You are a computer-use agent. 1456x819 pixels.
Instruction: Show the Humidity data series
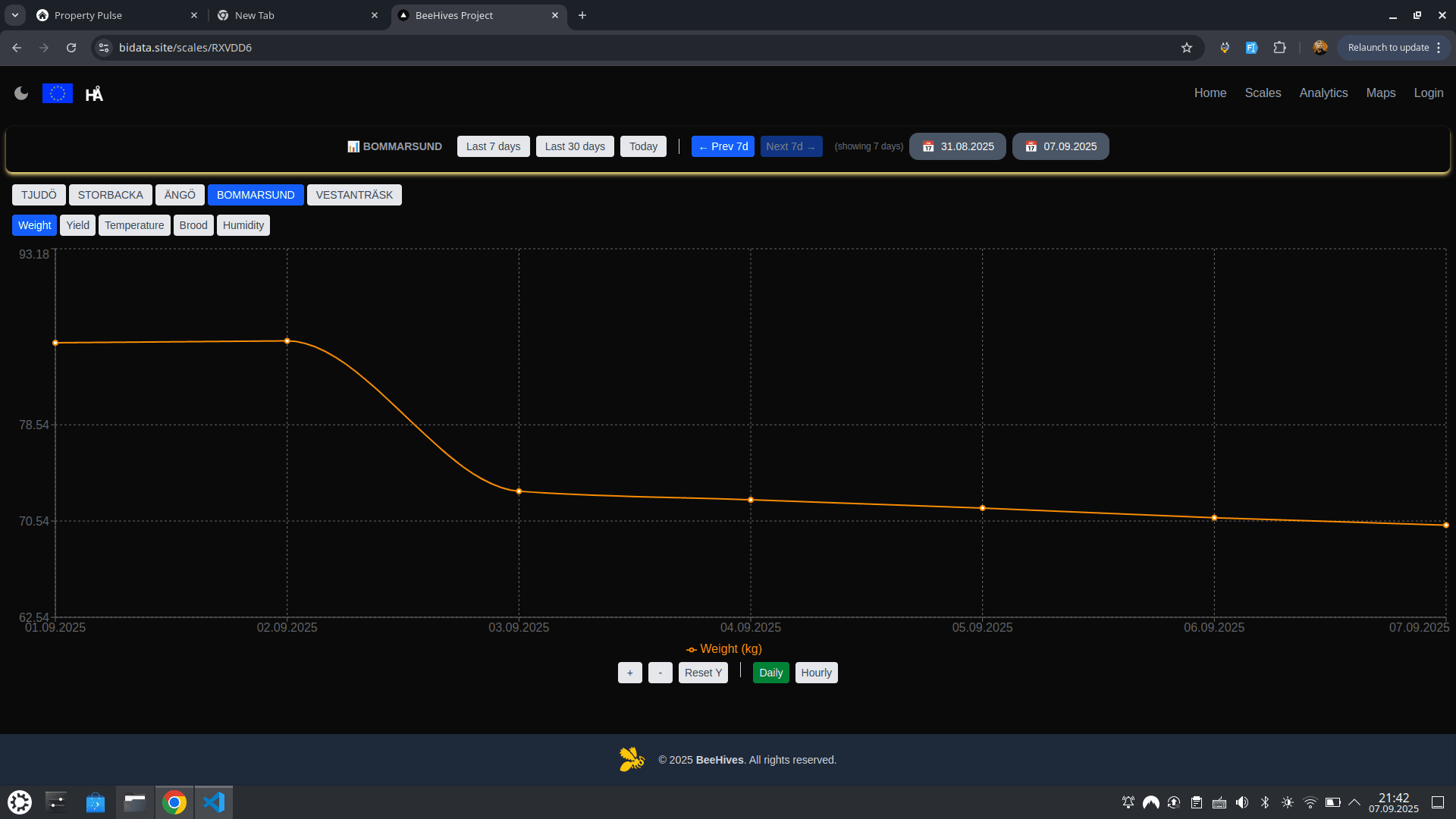tap(243, 224)
